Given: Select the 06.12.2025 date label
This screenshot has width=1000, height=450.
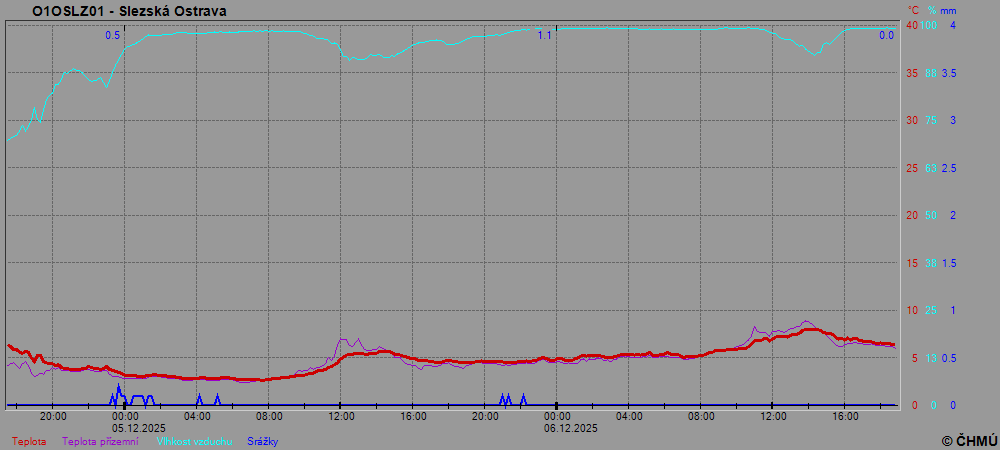Looking at the screenshot, I should tap(571, 427).
